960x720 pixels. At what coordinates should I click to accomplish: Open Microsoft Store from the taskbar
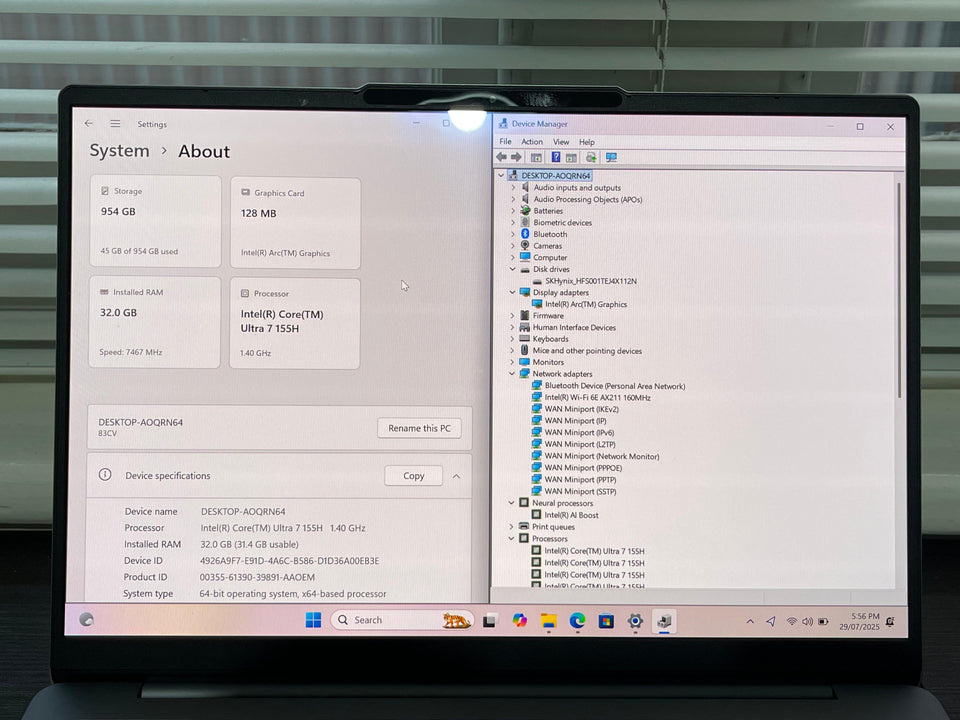[x=606, y=621]
